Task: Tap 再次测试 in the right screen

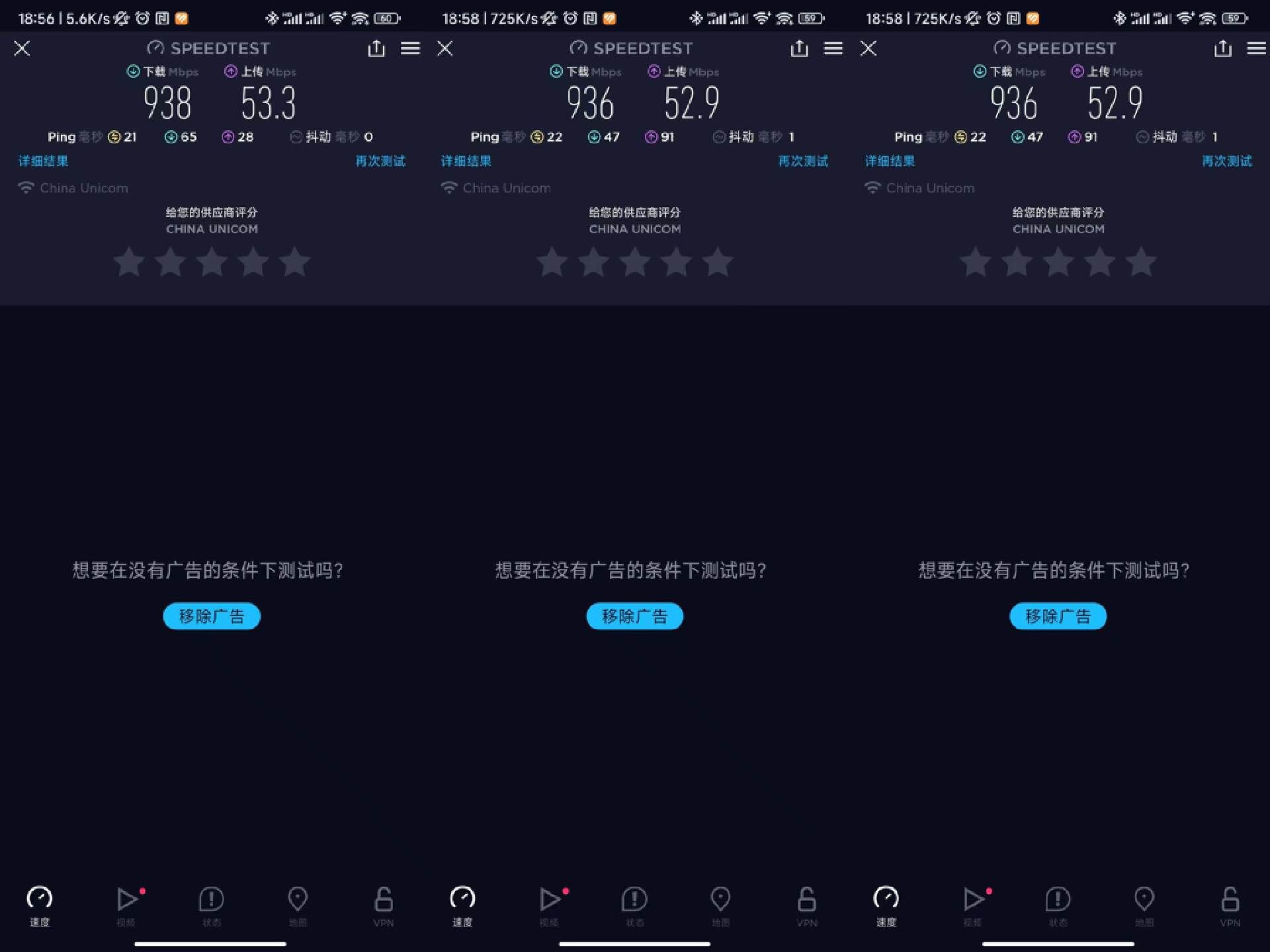Action: coord(1227,161)
